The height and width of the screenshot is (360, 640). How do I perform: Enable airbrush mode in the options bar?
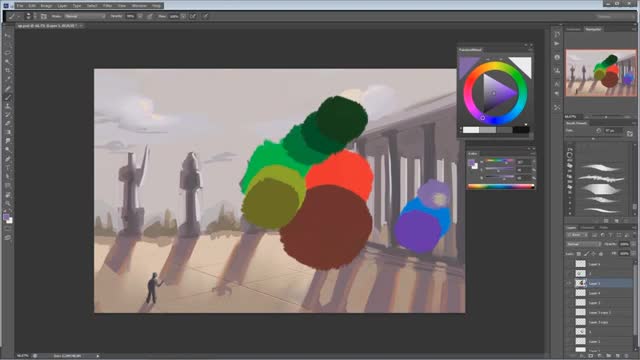click(x=193, y=16)
